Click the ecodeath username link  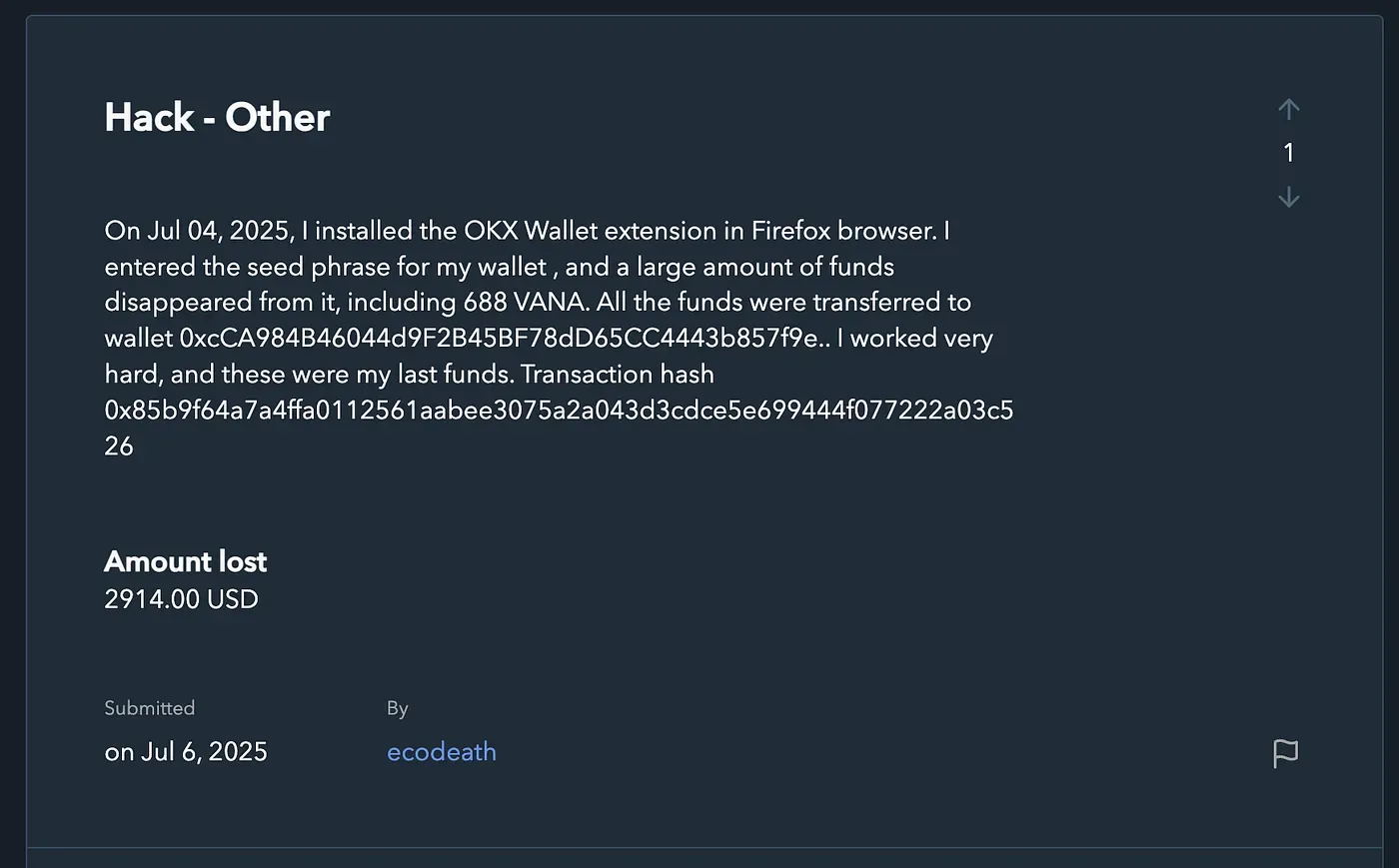[441, 751]
